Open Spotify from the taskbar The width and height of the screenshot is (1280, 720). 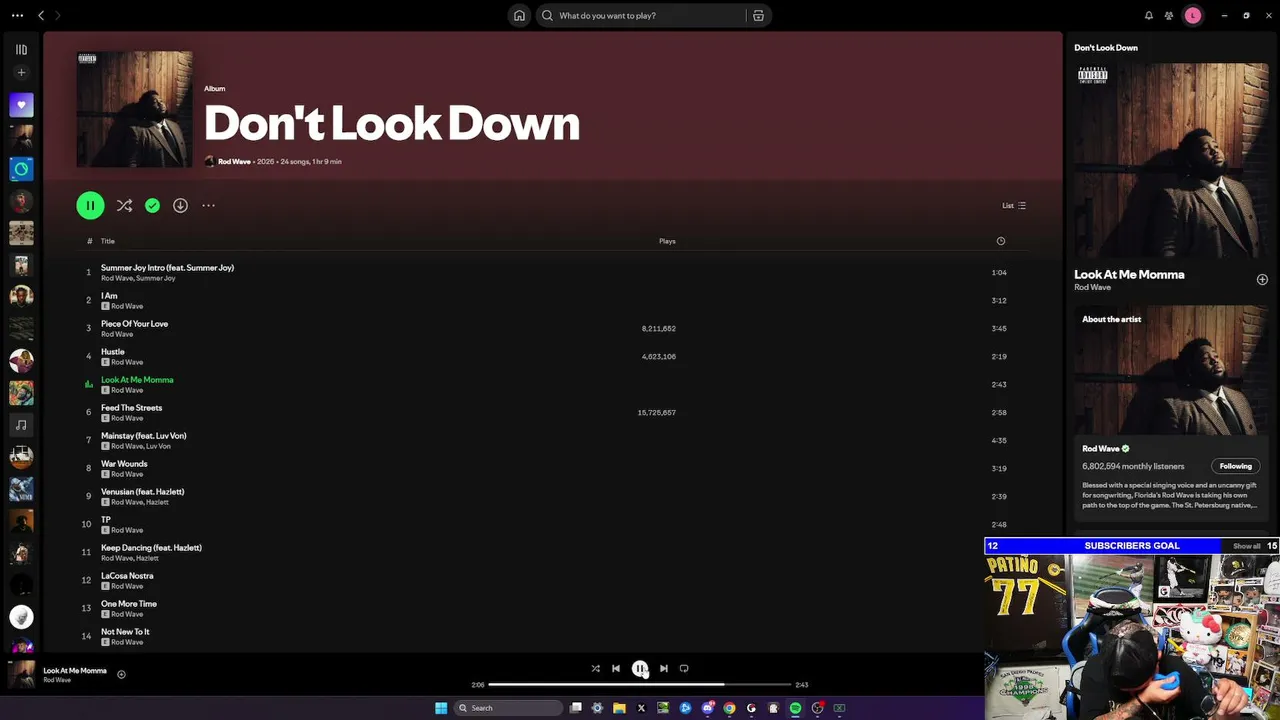[795, 708]
